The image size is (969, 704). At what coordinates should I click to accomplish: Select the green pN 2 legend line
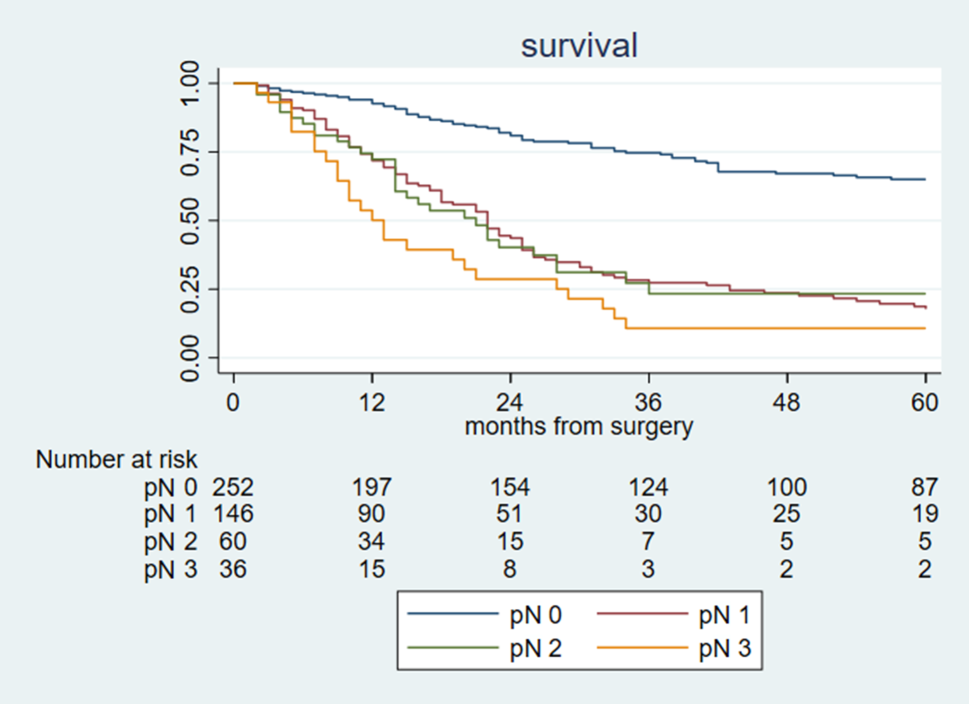(456, 648)
